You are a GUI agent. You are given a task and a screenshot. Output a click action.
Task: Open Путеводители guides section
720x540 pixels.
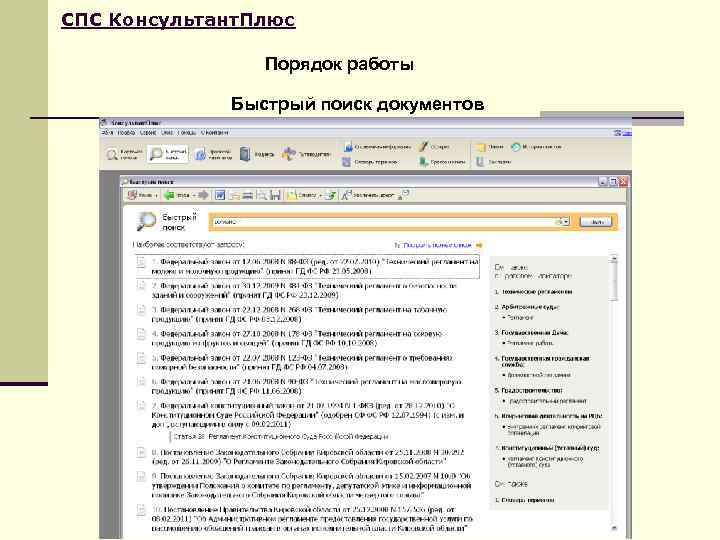[306, 154]
